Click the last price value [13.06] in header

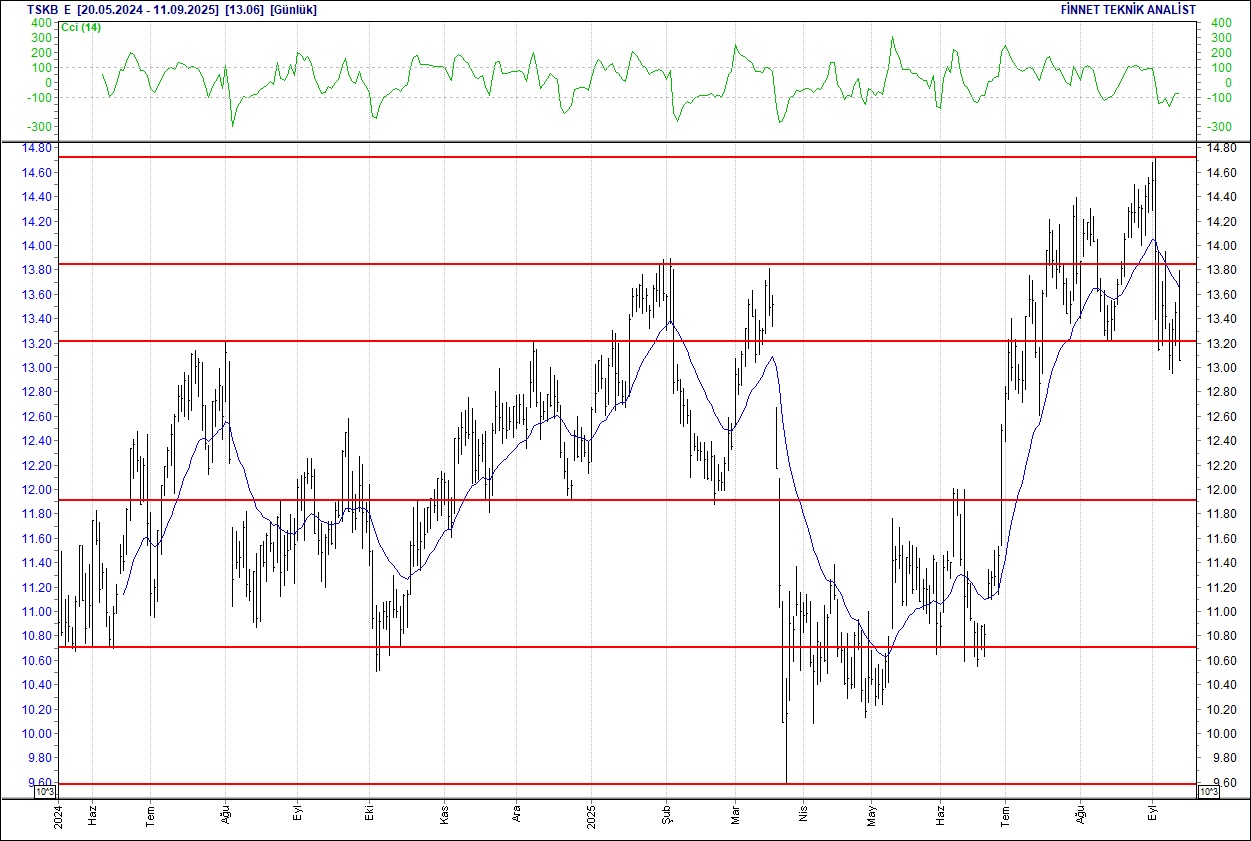(x=244, y=9)
